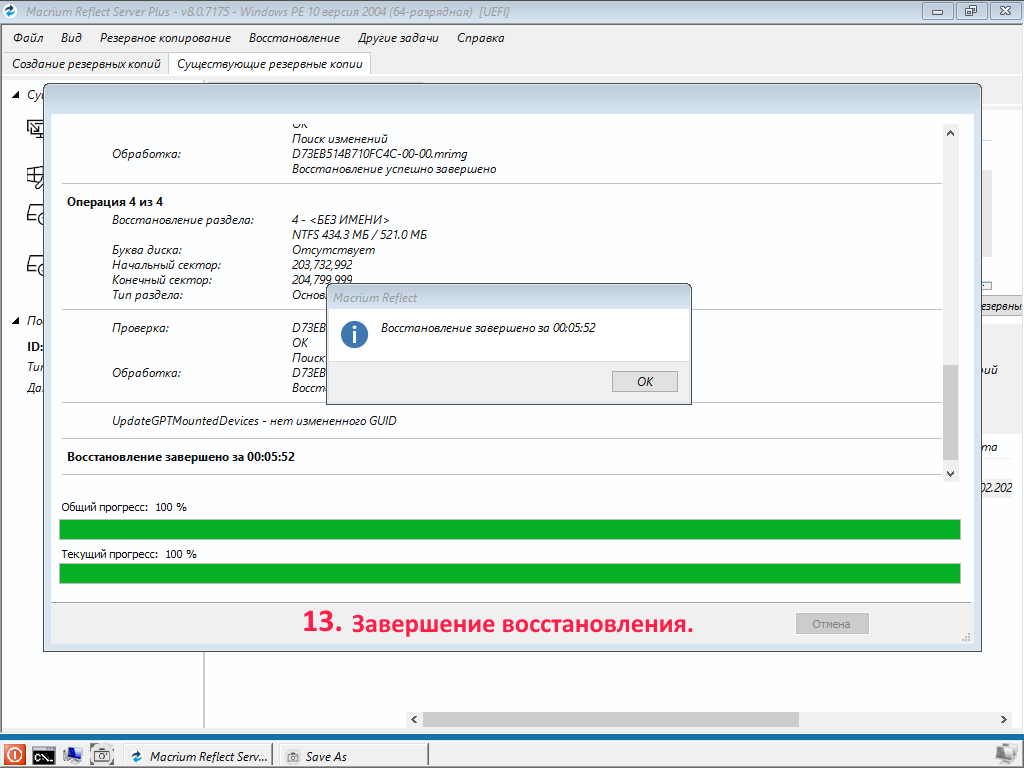Screen dimensions: 1024x768
Task: Click the scrollbar down arrow in the log view
Action: coord(950,472)
